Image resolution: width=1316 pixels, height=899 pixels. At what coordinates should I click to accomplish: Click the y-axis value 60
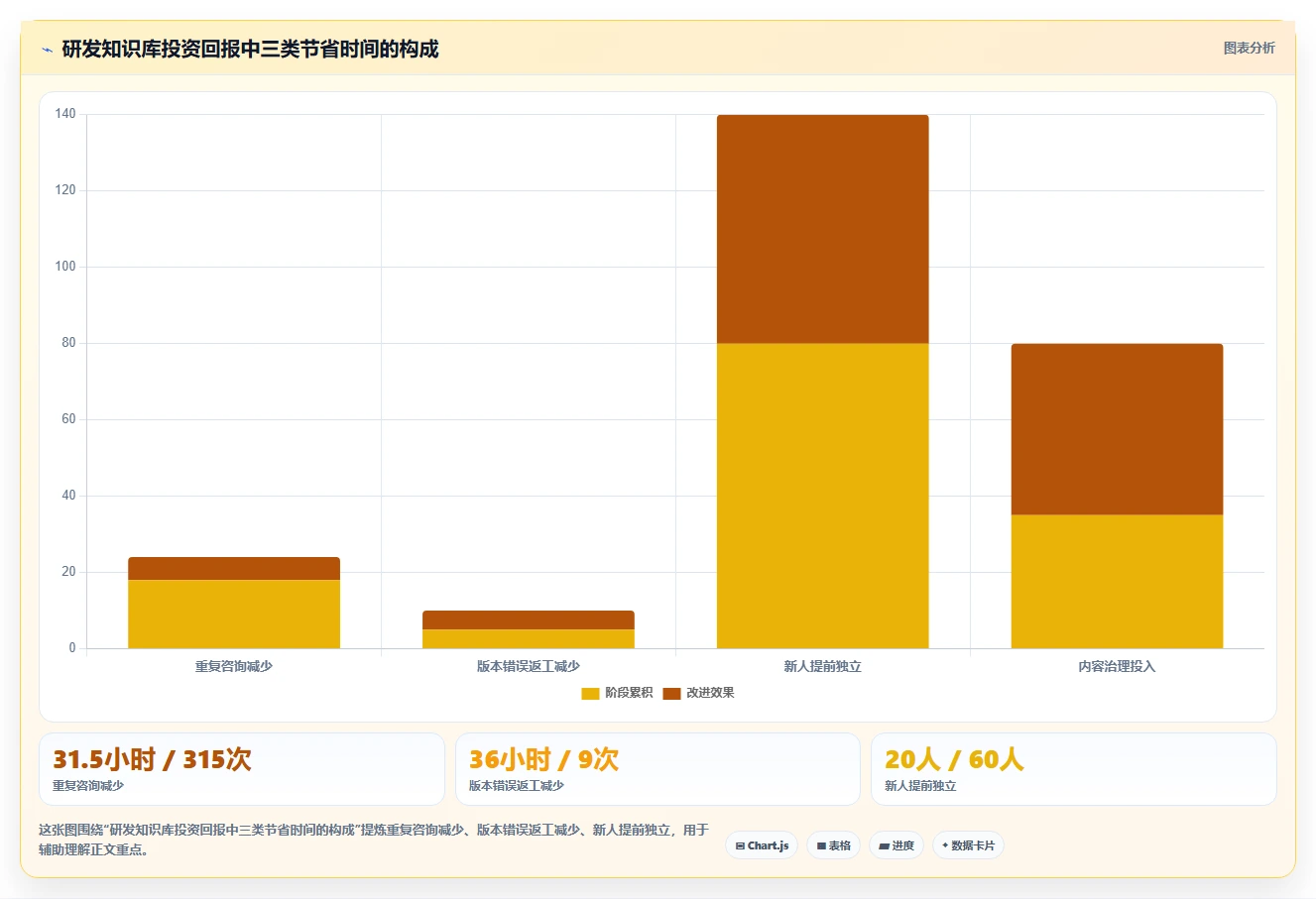[68, 419]
